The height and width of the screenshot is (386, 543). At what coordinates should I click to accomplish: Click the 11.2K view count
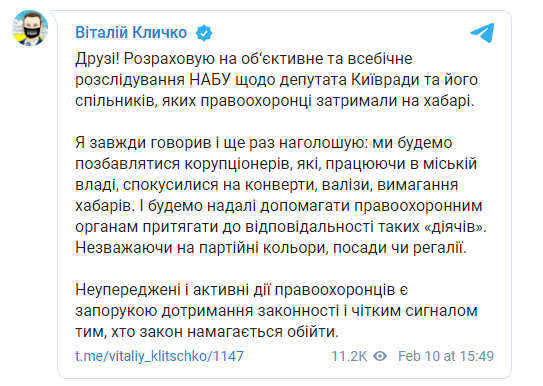coord(349,356)
